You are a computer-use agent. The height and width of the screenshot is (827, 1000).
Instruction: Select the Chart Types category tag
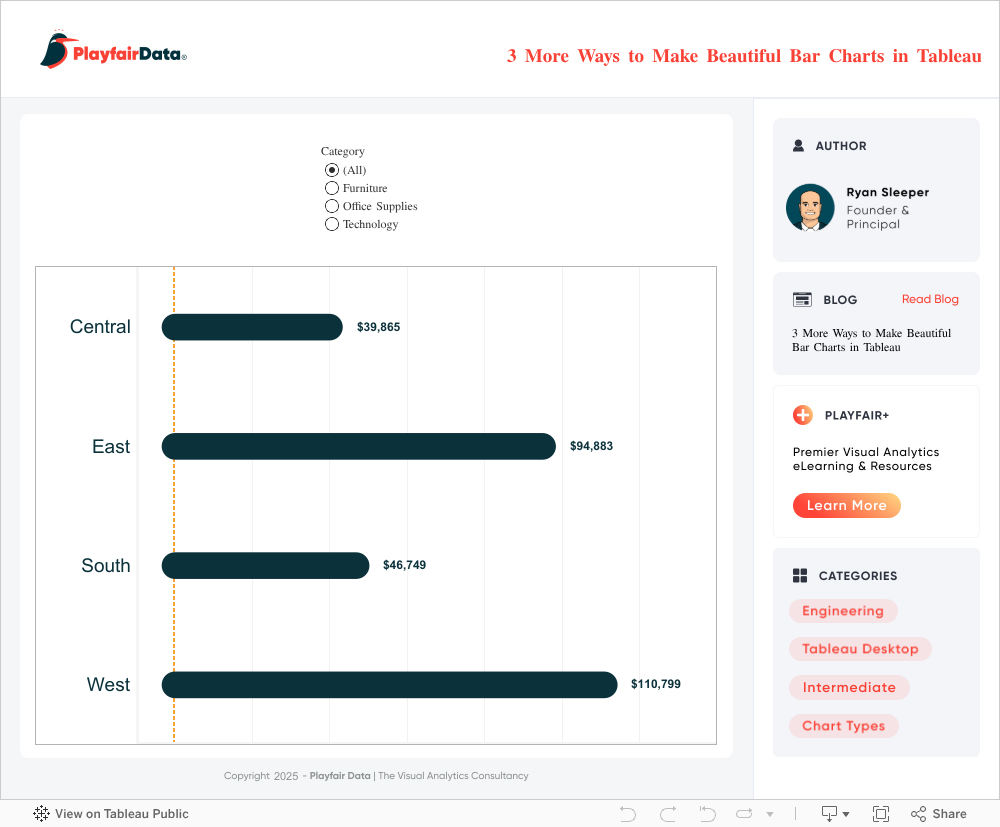tap(843, 726)
